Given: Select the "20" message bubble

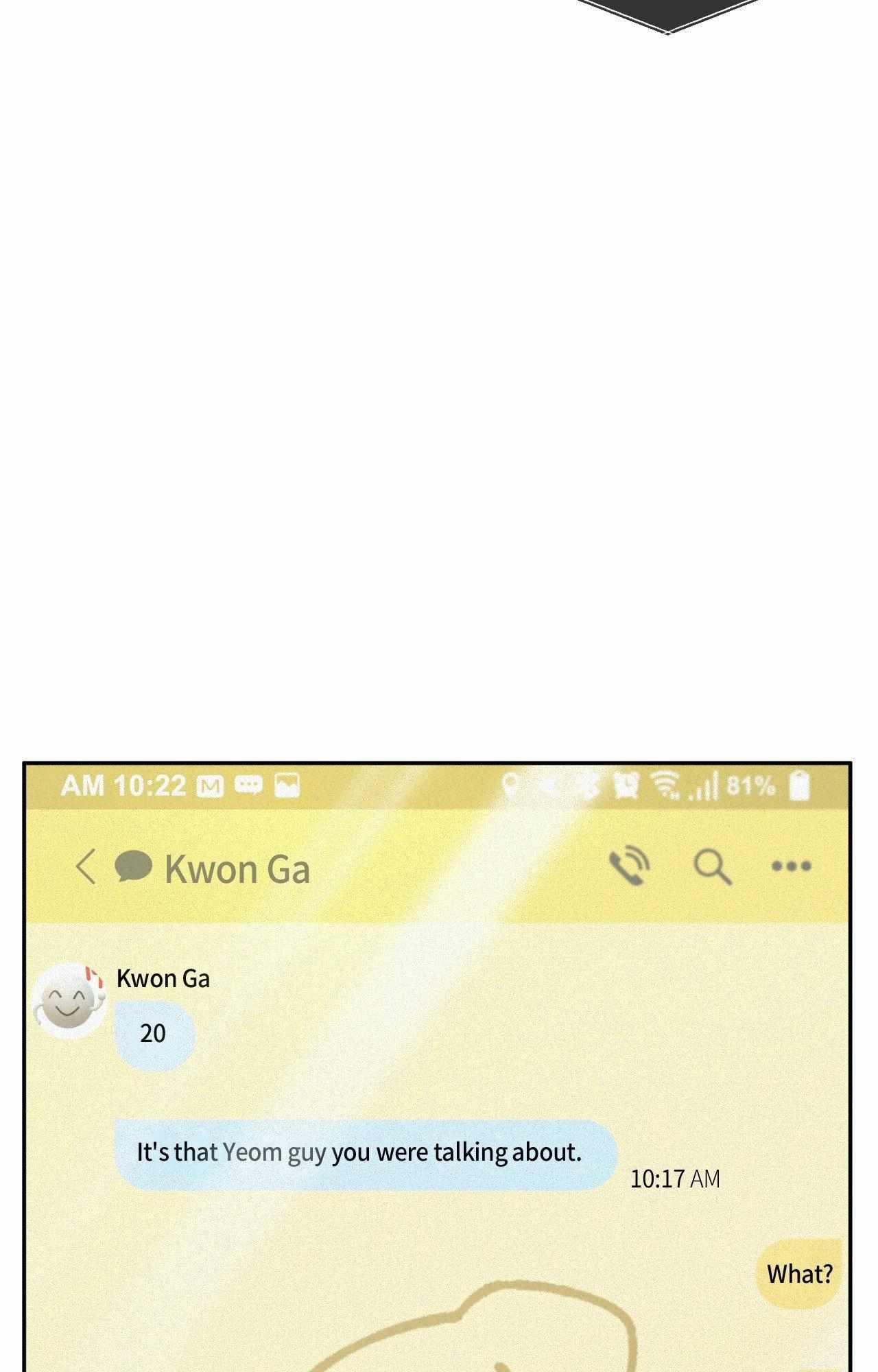Looking at the screenshot, I should tap(154, 1034).
